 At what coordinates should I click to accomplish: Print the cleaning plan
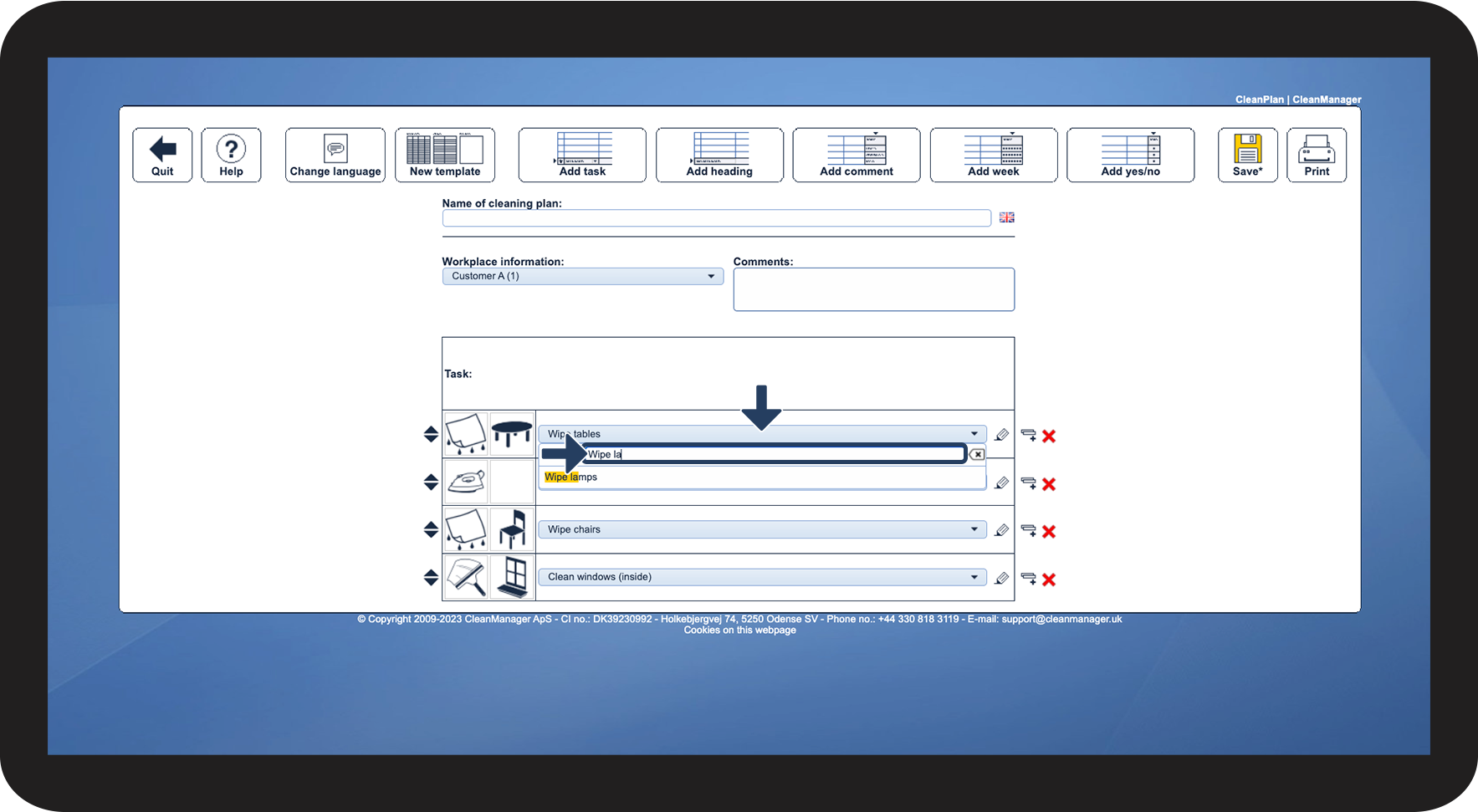(1317, 155)
